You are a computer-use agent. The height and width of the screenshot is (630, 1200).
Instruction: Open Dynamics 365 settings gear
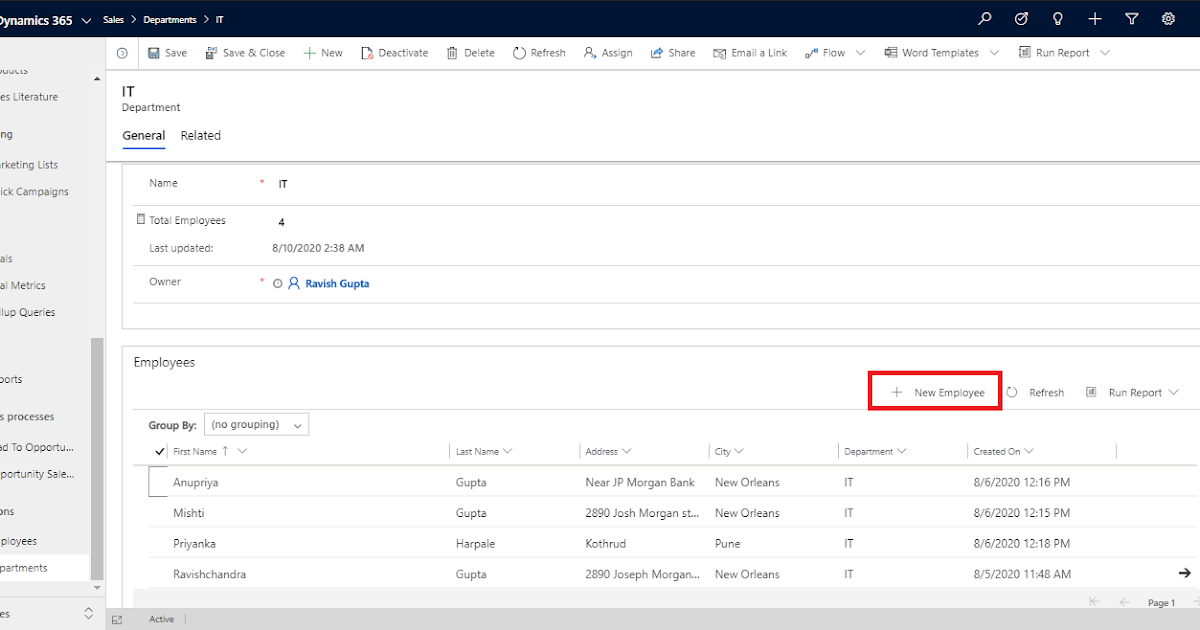click(x=1168, y=18)
